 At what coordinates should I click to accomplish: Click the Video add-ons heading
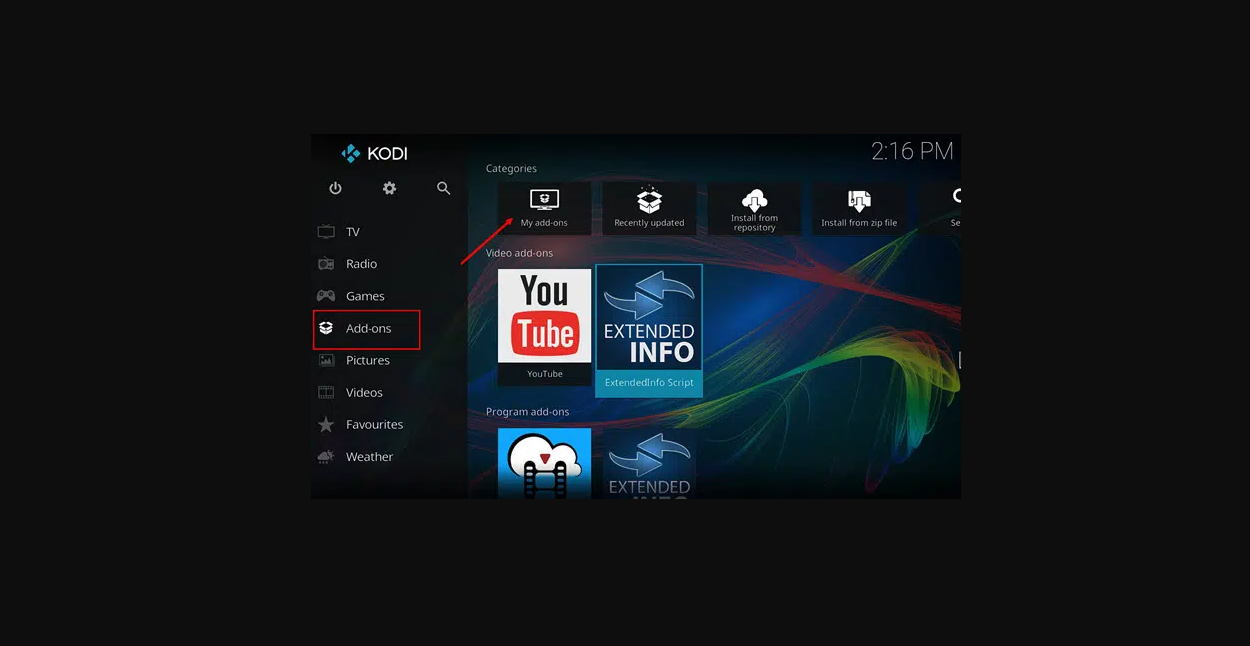point(519,253)
